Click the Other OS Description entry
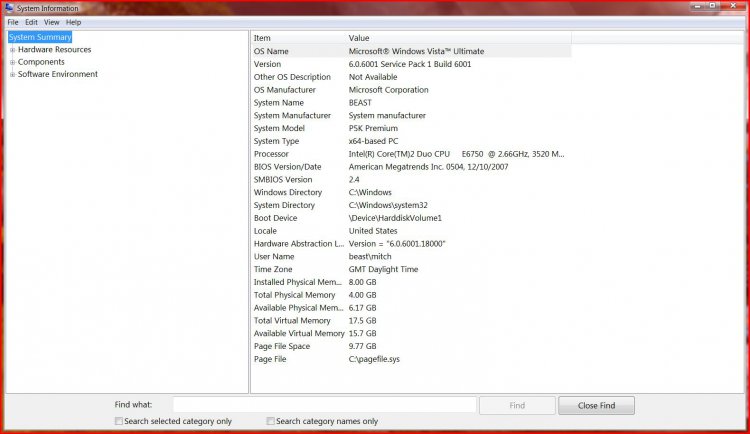750x434 pixels. click(x=292, y=77)
